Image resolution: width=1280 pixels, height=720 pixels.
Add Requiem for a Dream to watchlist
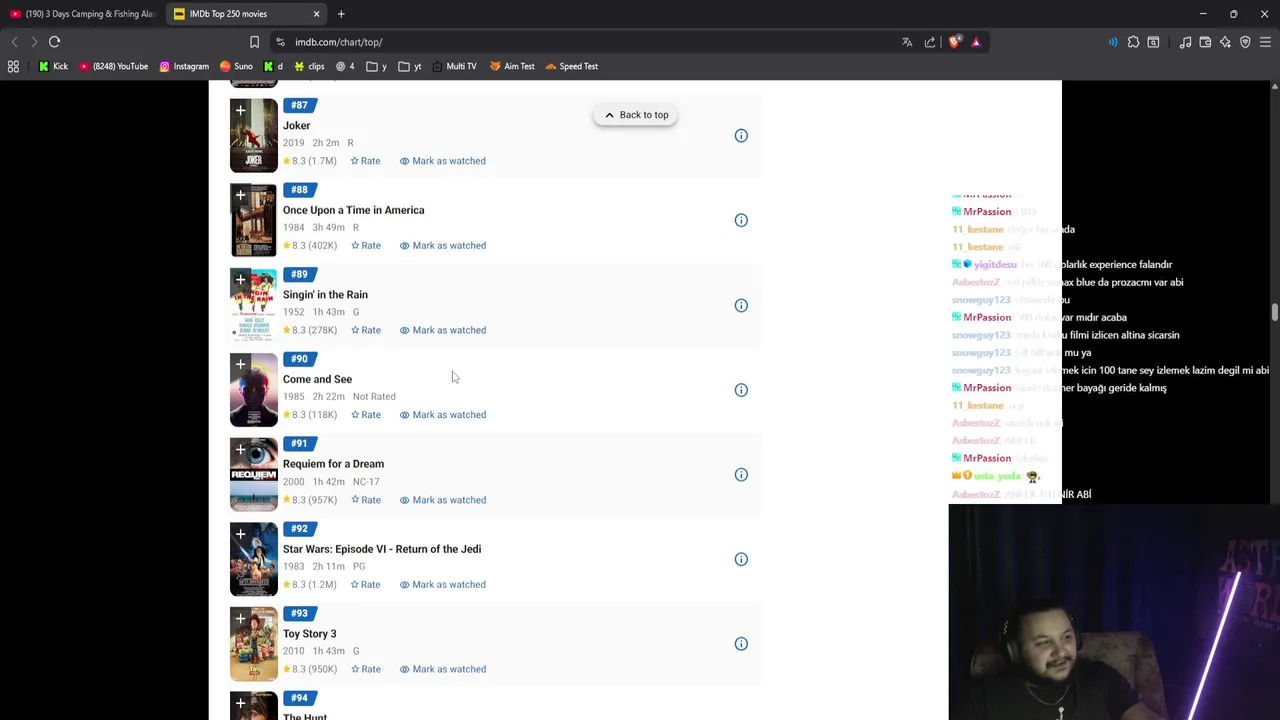click(240, 450)
